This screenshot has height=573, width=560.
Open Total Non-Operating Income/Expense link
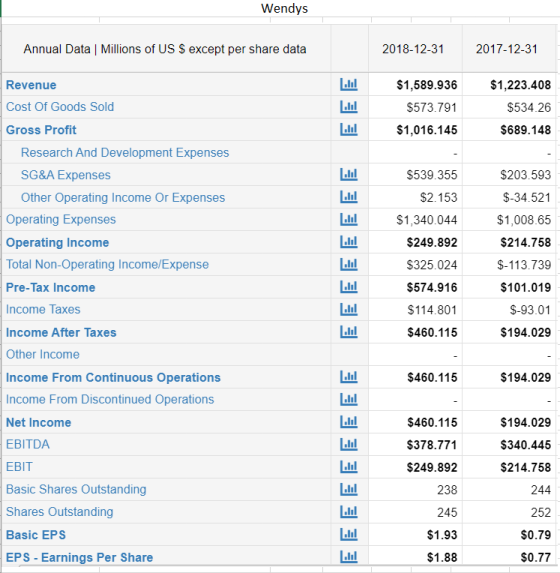tap(107, 264)
